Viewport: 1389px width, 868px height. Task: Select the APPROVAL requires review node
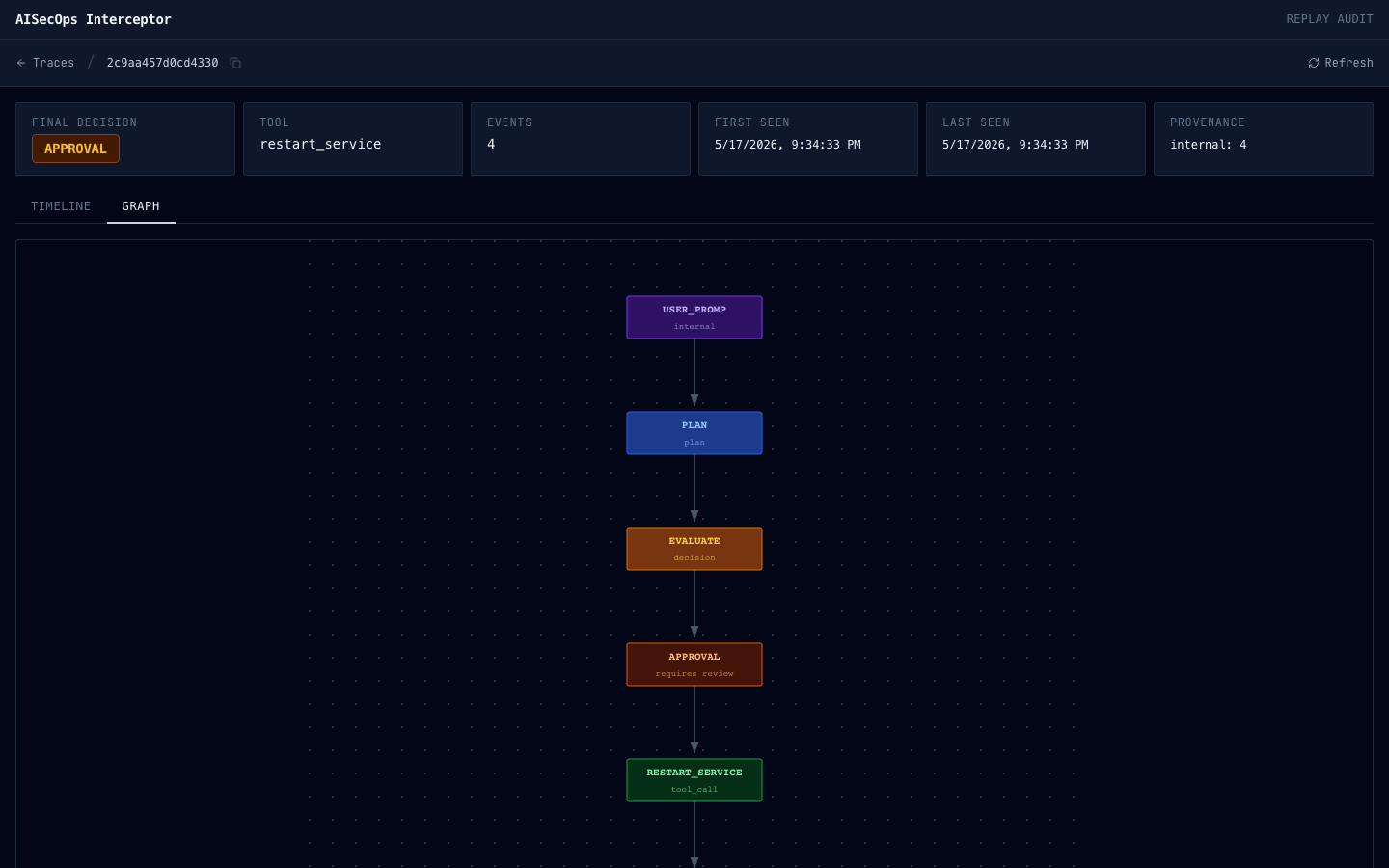(x=694, y=665)
